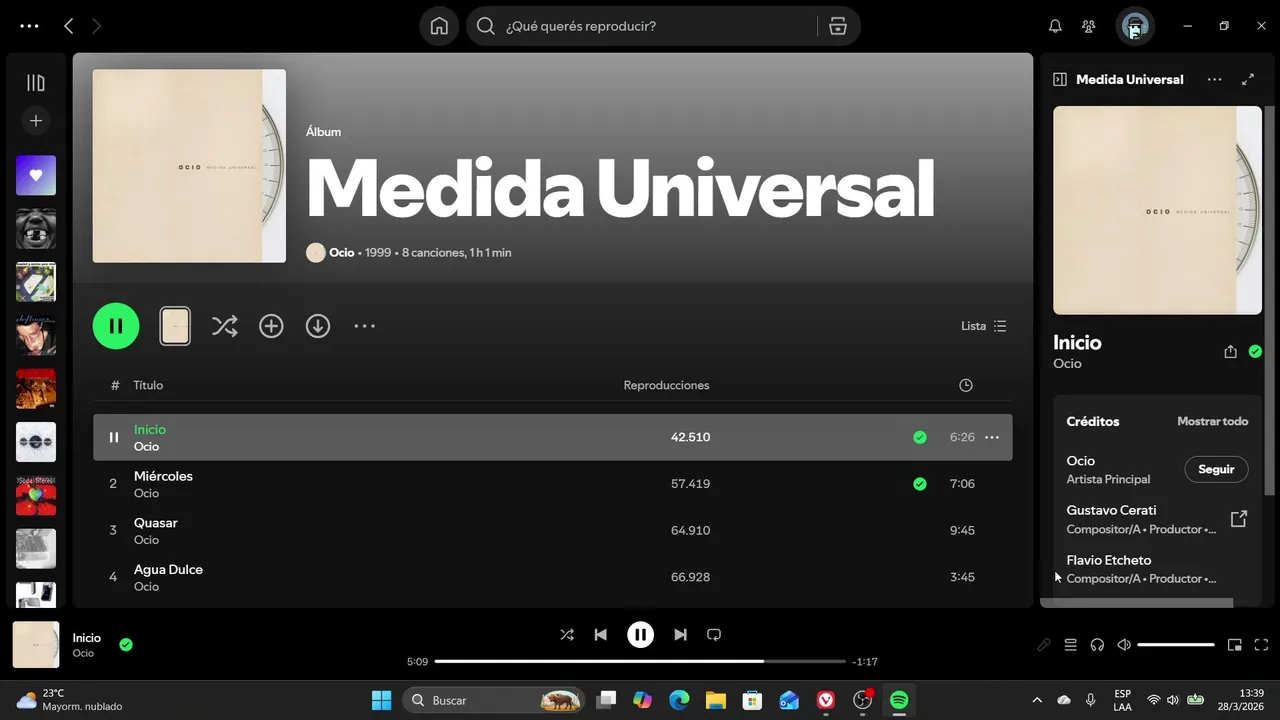Viewport: 1280px width, 720px height.
Task: Click Mostrar todo in Créditos
Action: pyautogui.click(x=1212, y=422)
